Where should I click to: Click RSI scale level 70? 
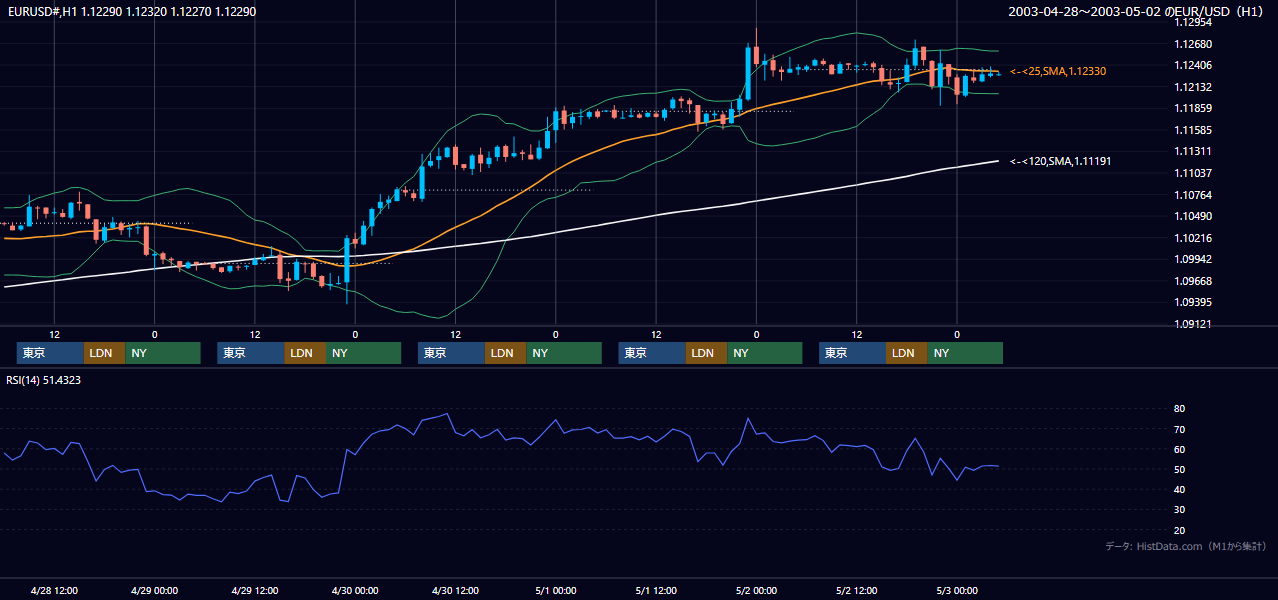pos(1180,429)
